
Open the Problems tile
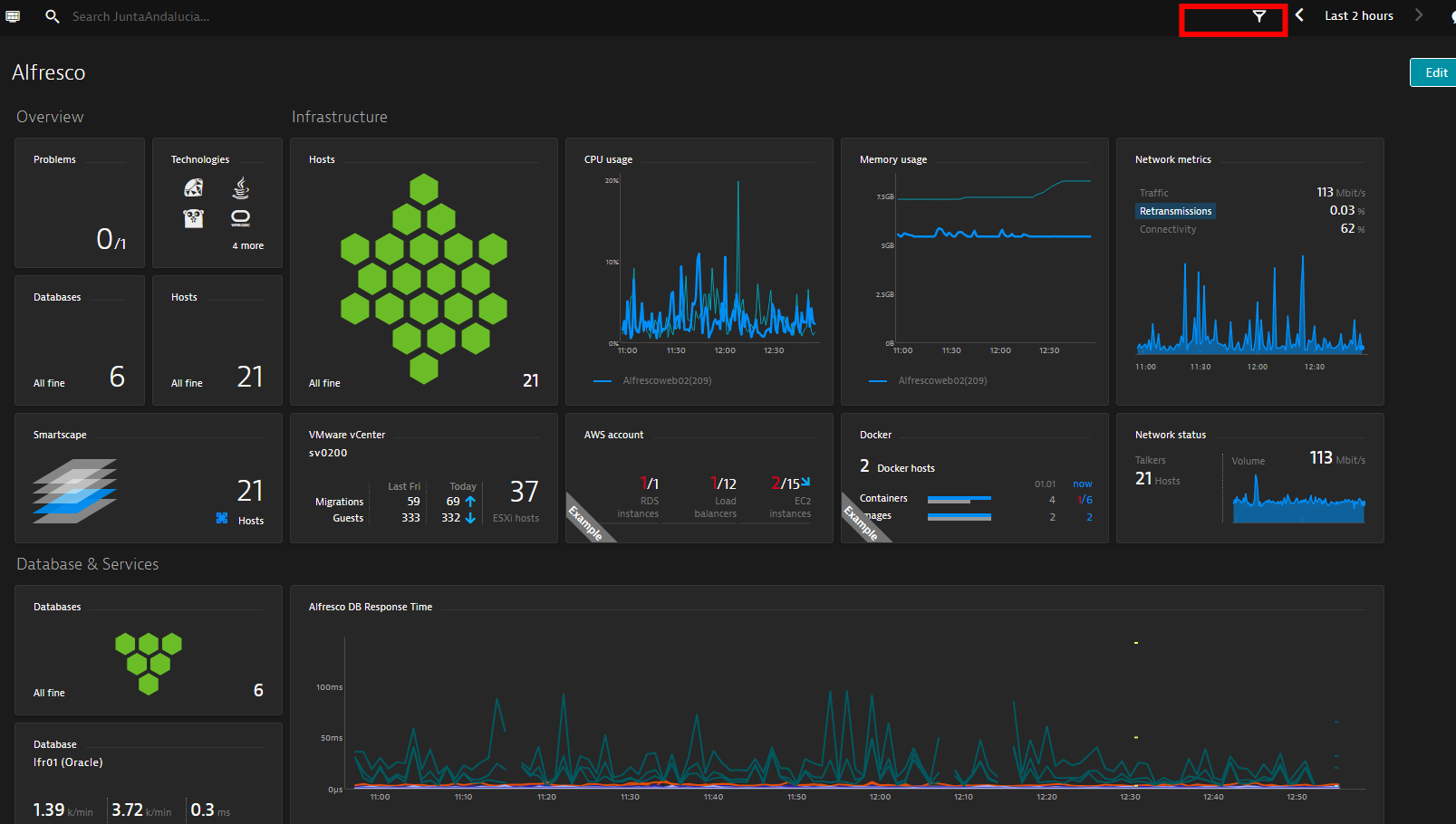coord(80,203)
